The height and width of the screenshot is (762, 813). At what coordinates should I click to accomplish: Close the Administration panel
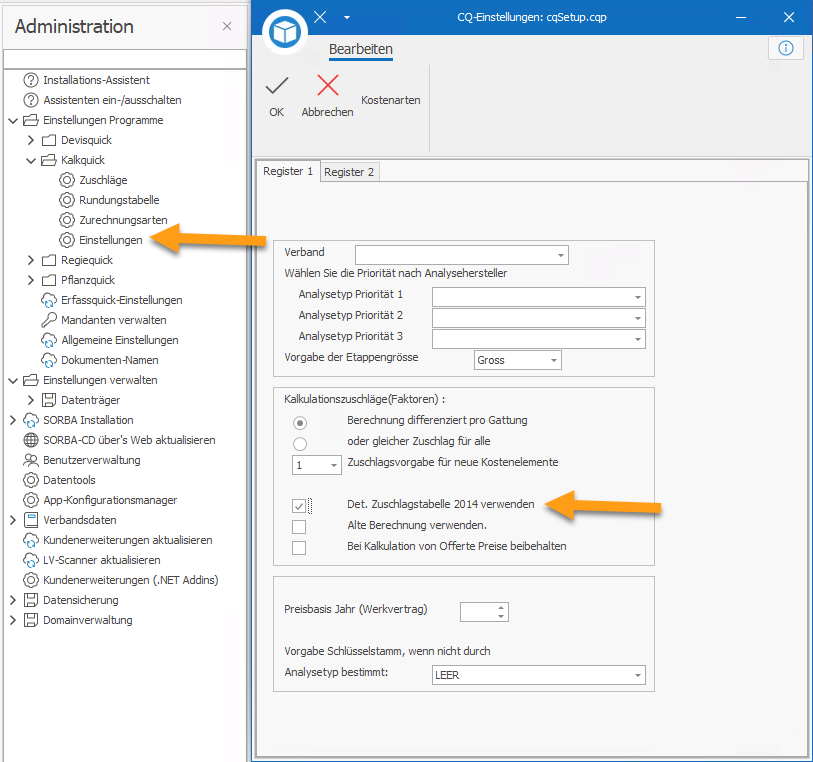(x=227, y=26)
